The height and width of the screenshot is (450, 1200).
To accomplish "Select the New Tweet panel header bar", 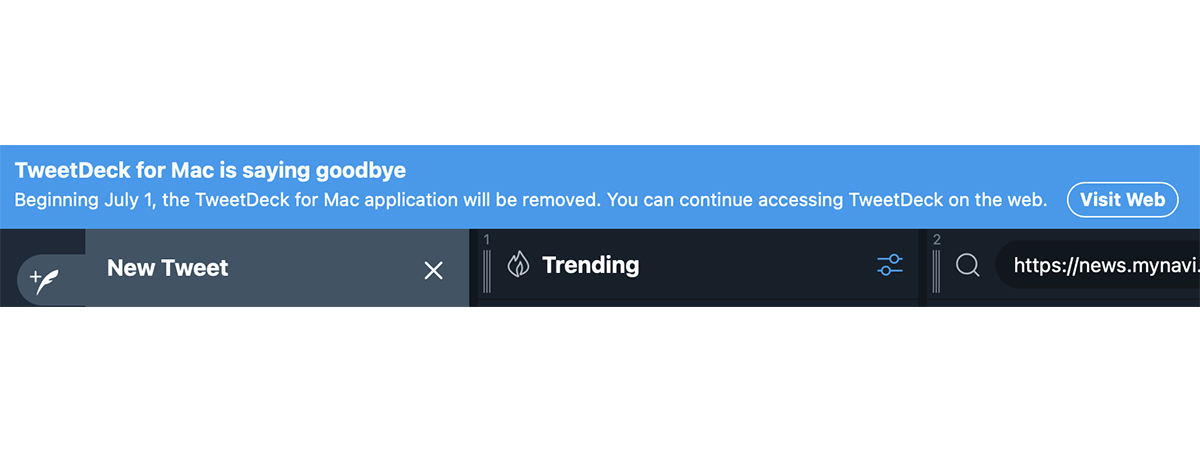I will (277, 268).
